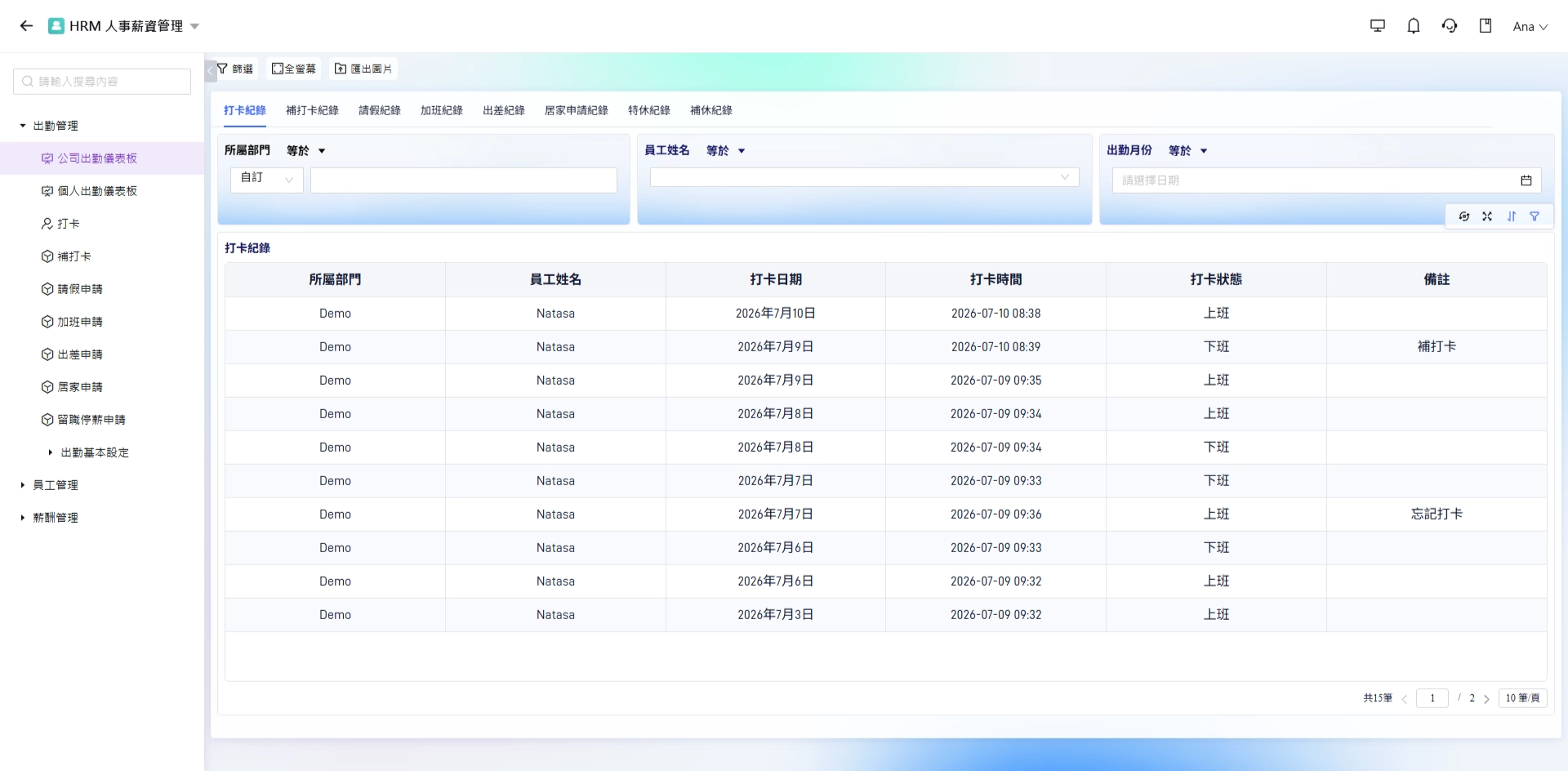Click the 篩選 button

[x=235, y=69]
